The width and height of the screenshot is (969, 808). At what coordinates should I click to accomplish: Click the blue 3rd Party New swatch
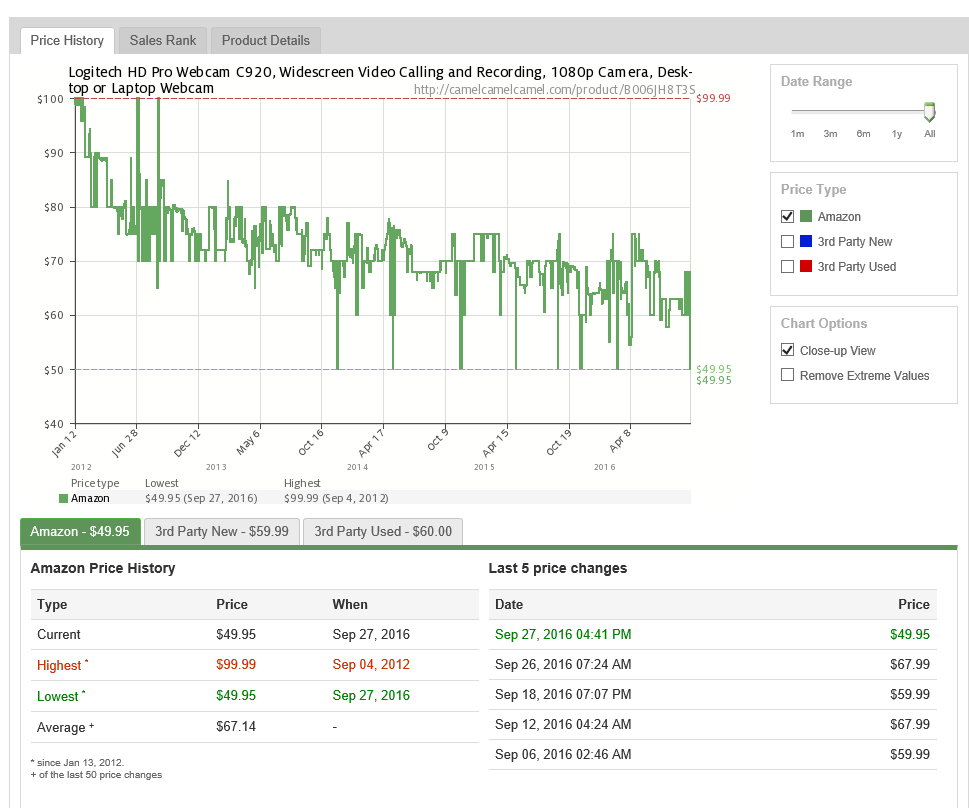pyautogui.click(x=806, y=242)
